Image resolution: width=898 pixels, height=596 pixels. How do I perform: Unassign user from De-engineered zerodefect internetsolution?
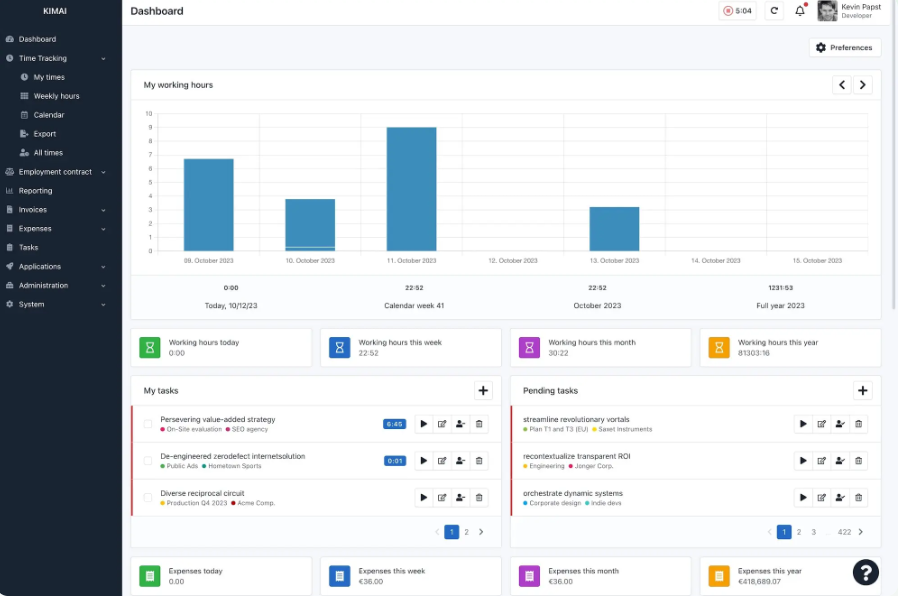tap(460, 461)
